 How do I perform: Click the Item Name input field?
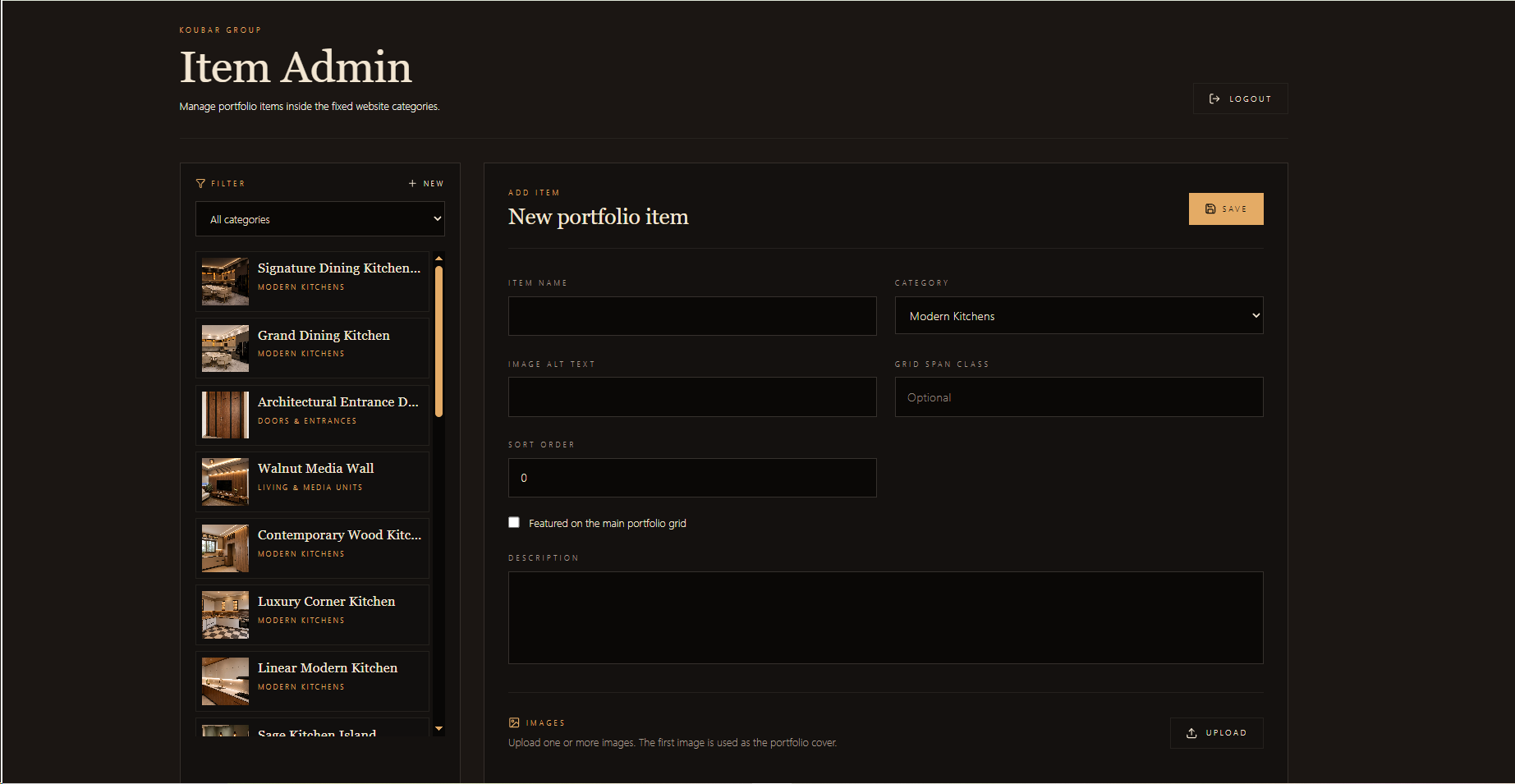(x=692, y=316)
